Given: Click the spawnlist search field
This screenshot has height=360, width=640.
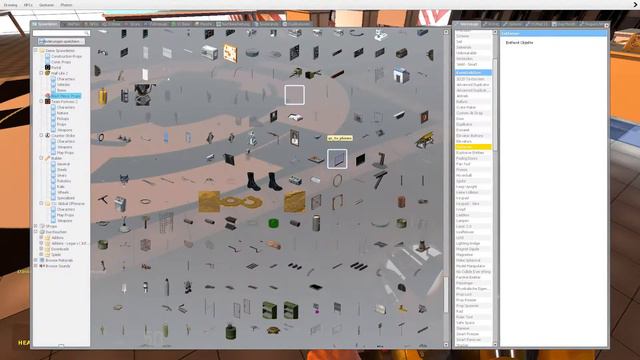Looking at the screenshot, I should click(x=61, y=33).
